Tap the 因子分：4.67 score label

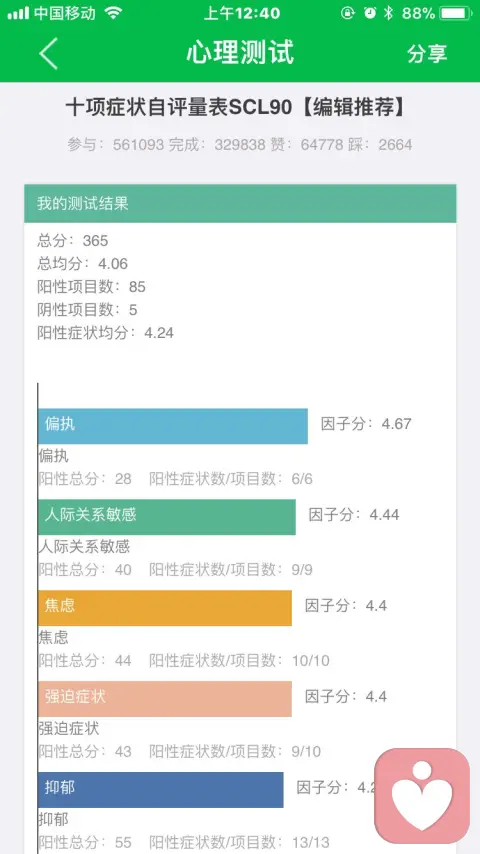click(366, 424)
